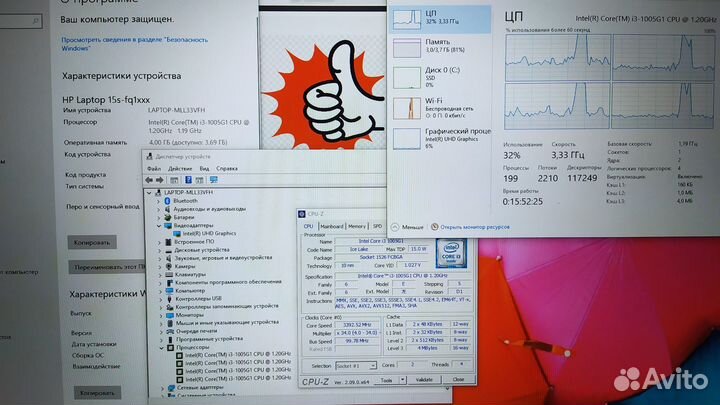Click the Контроллеры USB plug icon
Viewport: 720px width, 405px height.
[x=169, y=299]
